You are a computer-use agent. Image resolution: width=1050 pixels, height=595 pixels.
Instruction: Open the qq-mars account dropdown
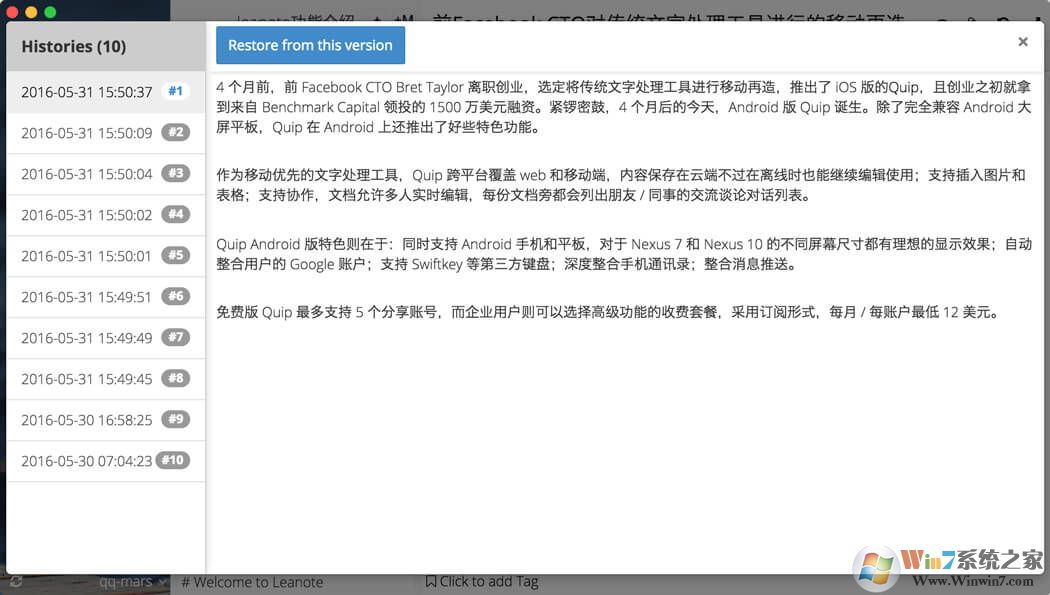coord(132,582)
